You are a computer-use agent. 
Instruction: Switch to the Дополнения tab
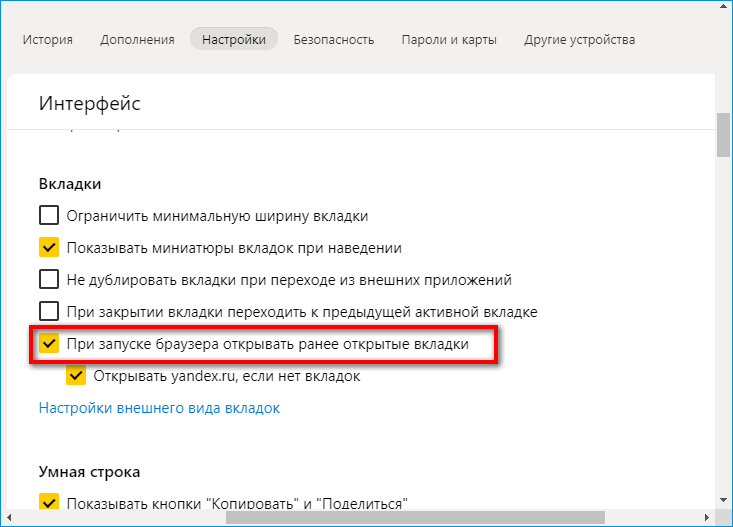137,40
